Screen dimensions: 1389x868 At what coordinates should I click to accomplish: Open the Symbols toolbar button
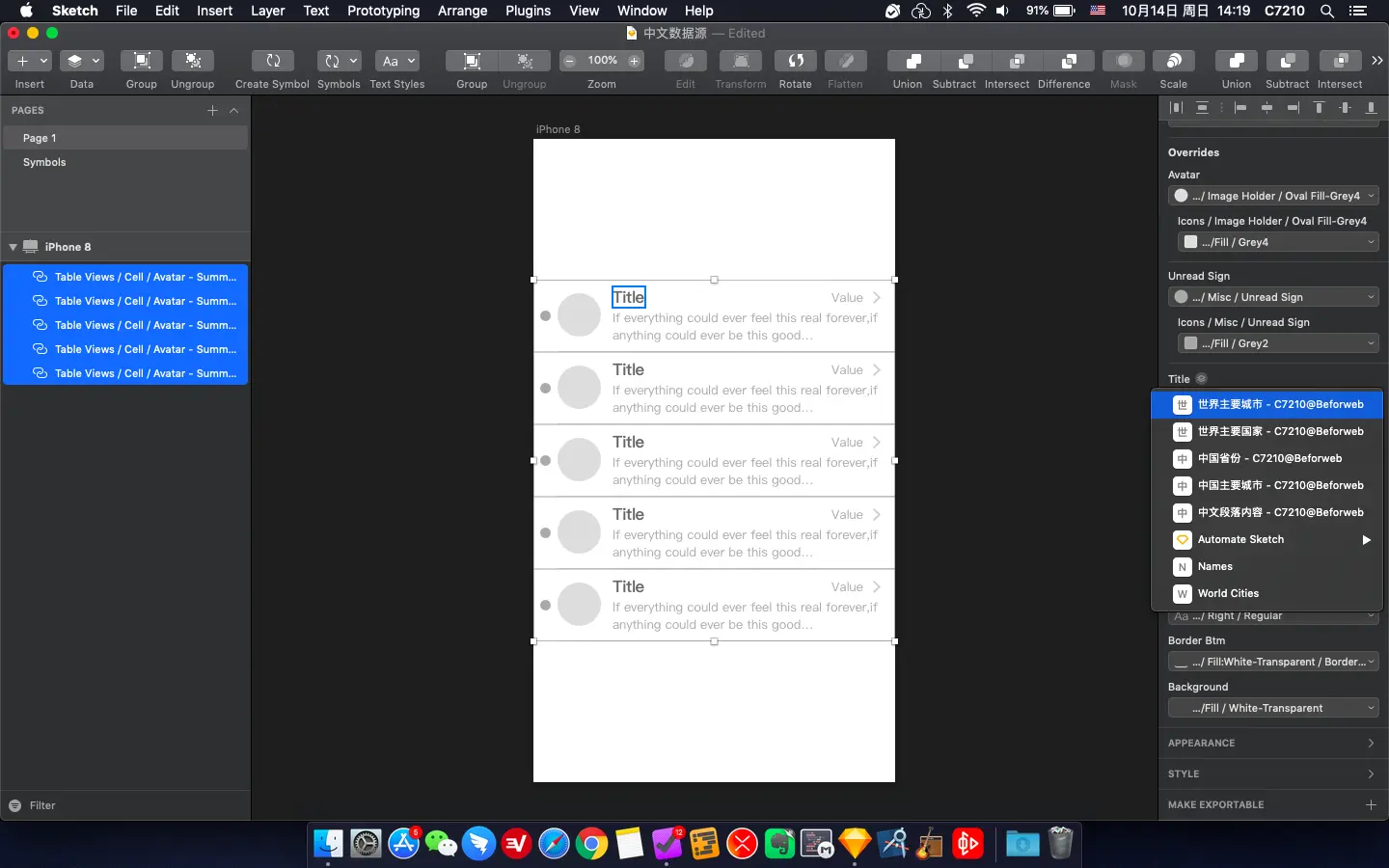coord(339,61)
